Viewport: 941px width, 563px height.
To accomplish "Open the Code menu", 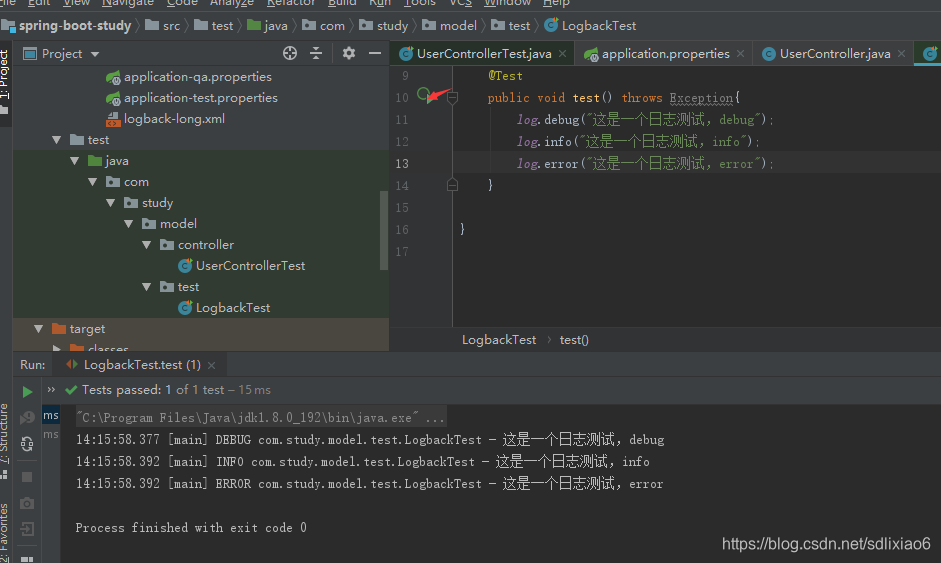I will click(x=182, y=3).
